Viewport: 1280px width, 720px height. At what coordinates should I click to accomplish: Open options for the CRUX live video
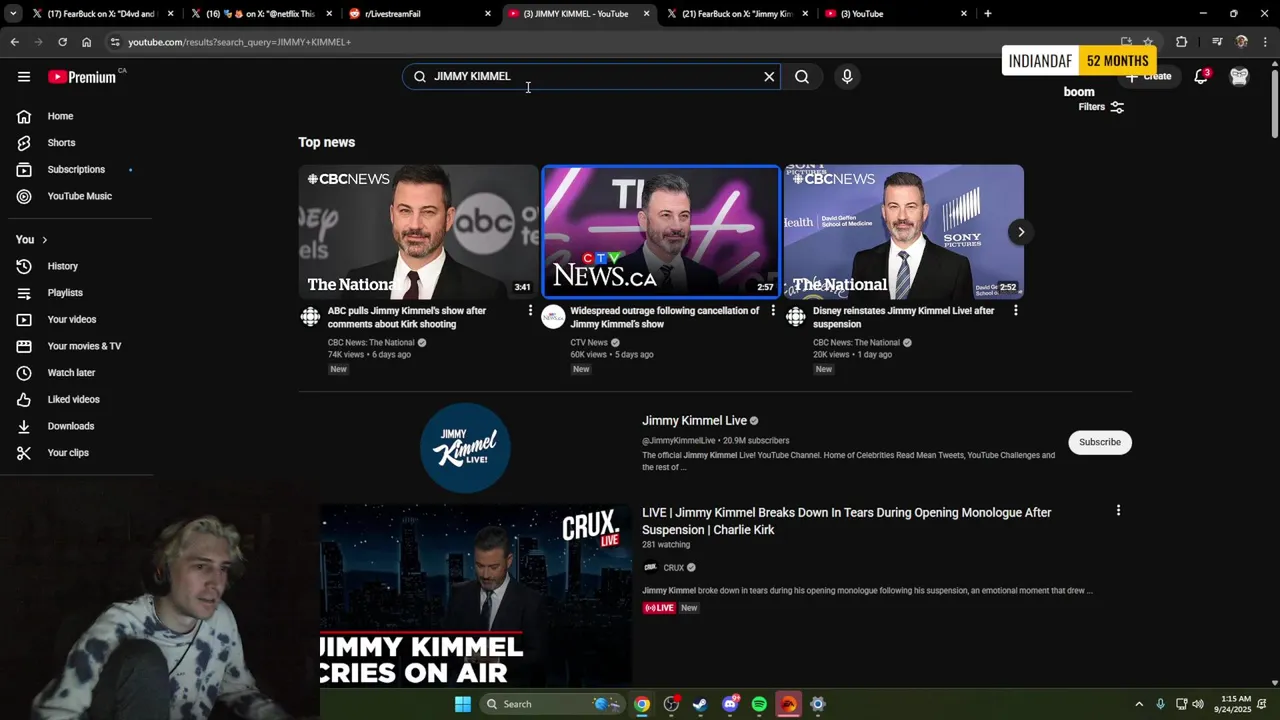click(x=1118, y=511)
